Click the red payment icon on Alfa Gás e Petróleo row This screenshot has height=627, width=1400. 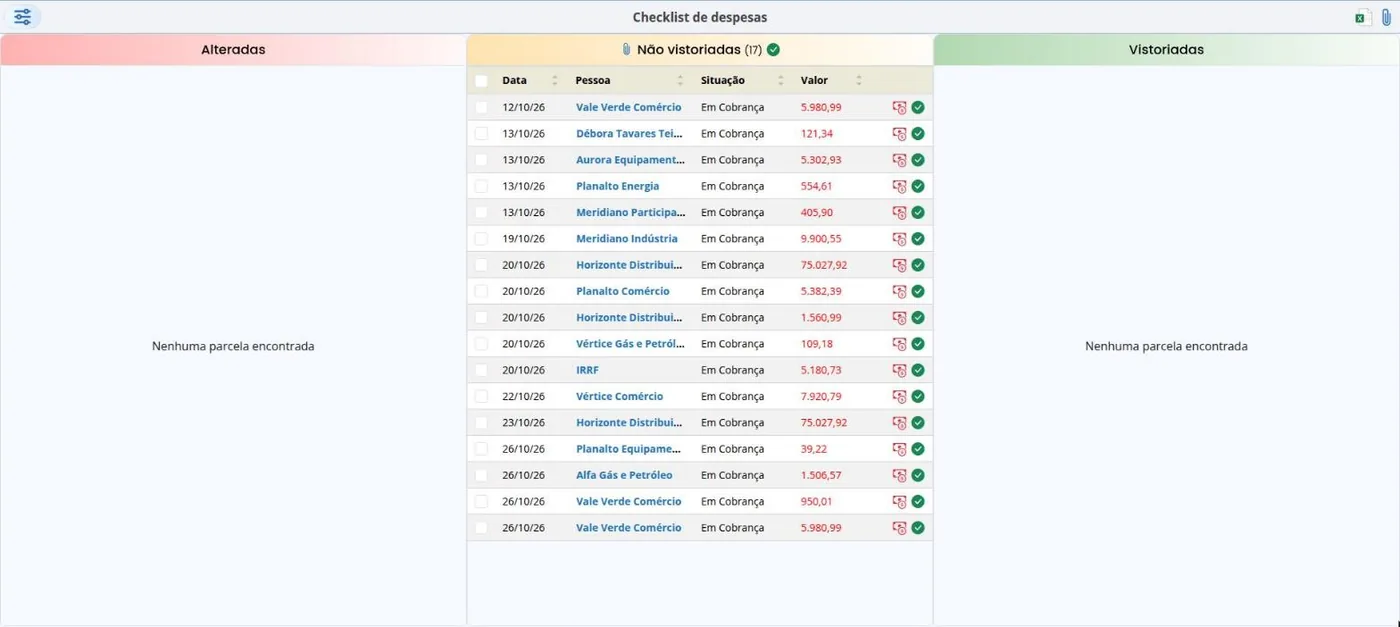tap(899, 475)
